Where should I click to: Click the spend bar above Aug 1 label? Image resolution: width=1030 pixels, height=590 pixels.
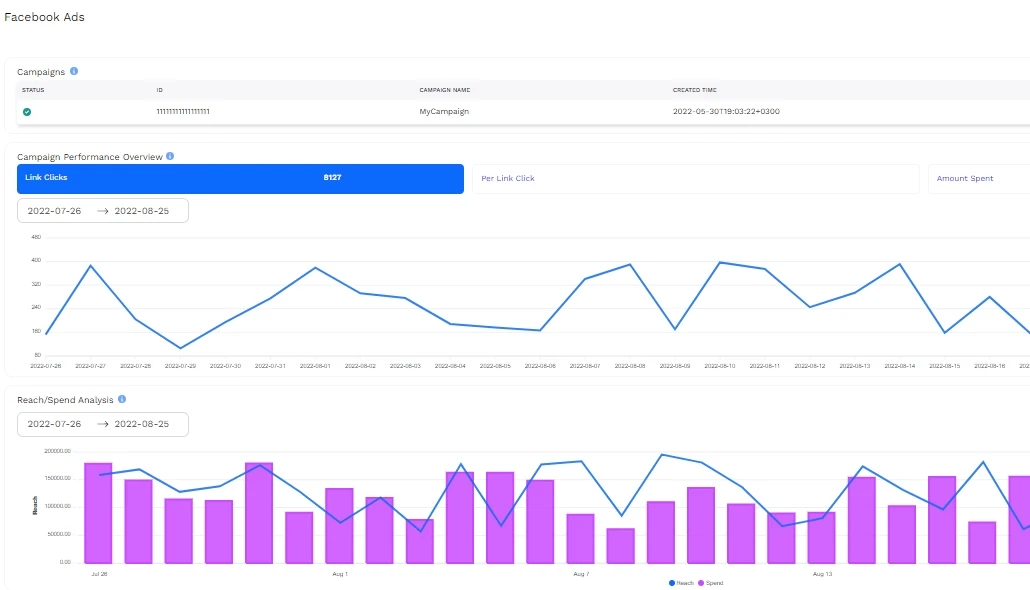pyautogui.click(x=340, y=526)
